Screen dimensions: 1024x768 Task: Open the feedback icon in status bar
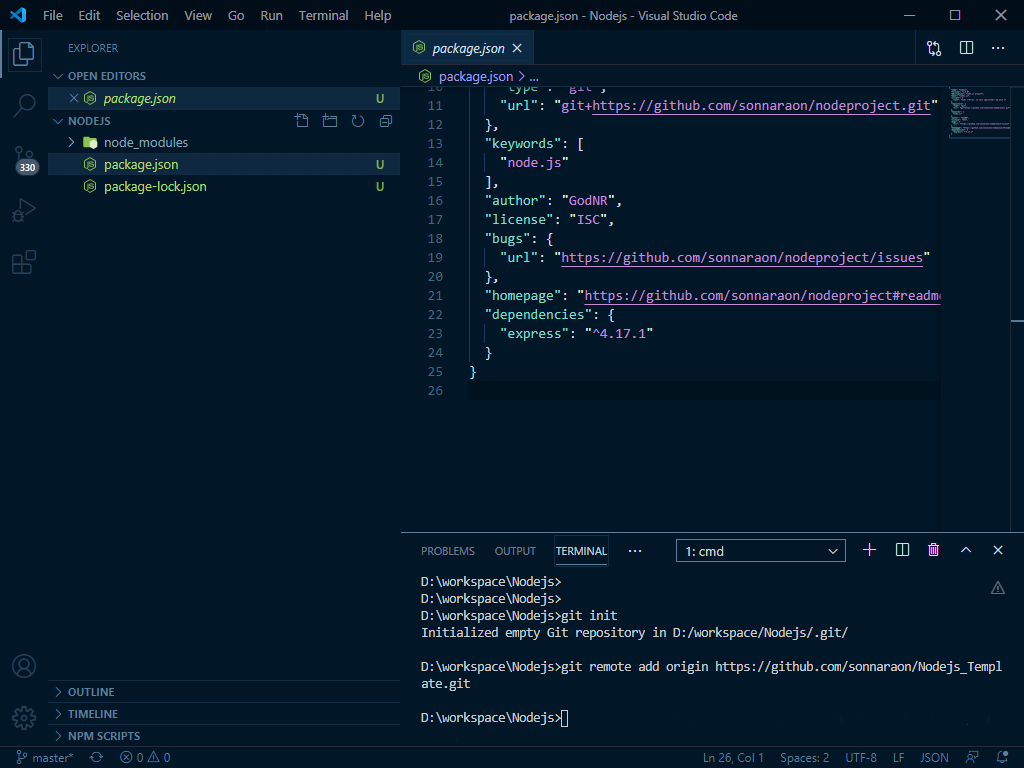tap(972, 758)
